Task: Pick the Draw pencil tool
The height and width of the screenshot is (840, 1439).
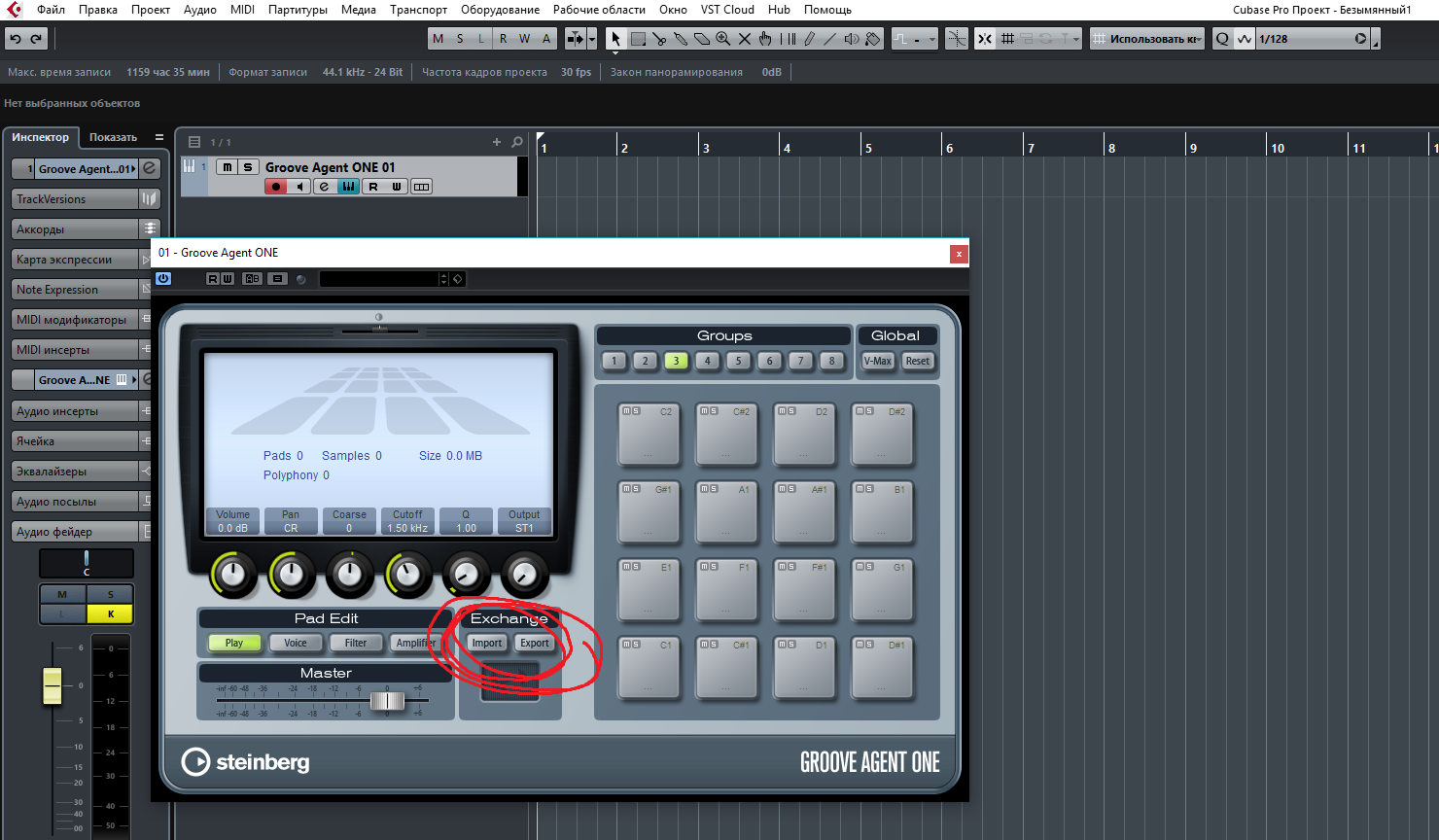Action: pos(809,39)
